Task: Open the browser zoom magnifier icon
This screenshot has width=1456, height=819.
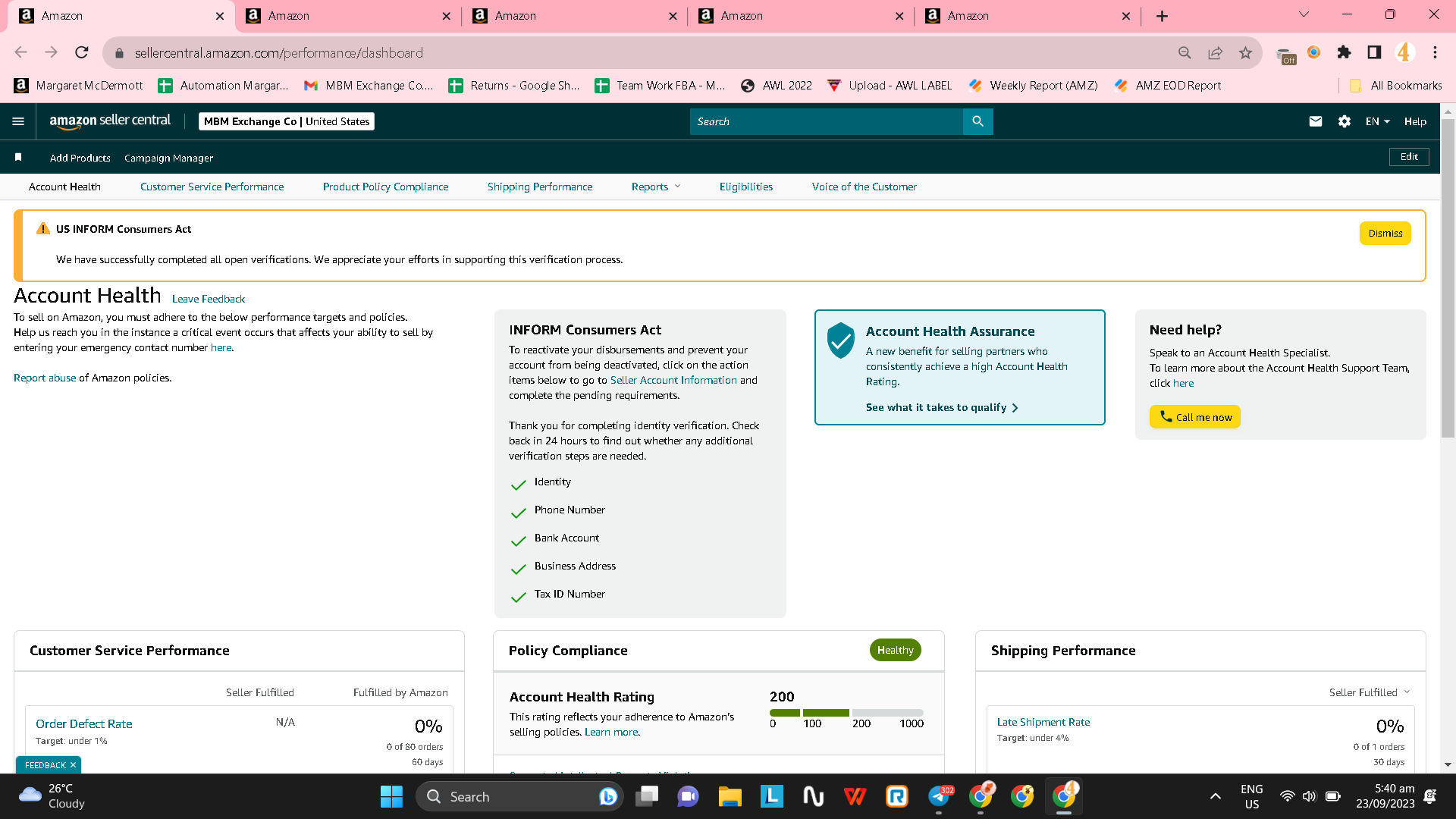Action: [x=1185, y=52]
